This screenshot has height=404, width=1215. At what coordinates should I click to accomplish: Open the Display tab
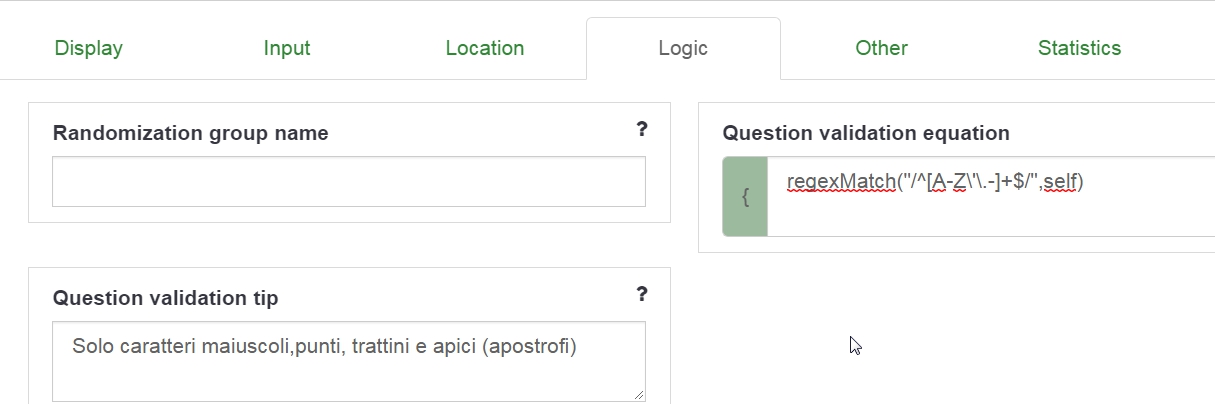click(89, 48)
